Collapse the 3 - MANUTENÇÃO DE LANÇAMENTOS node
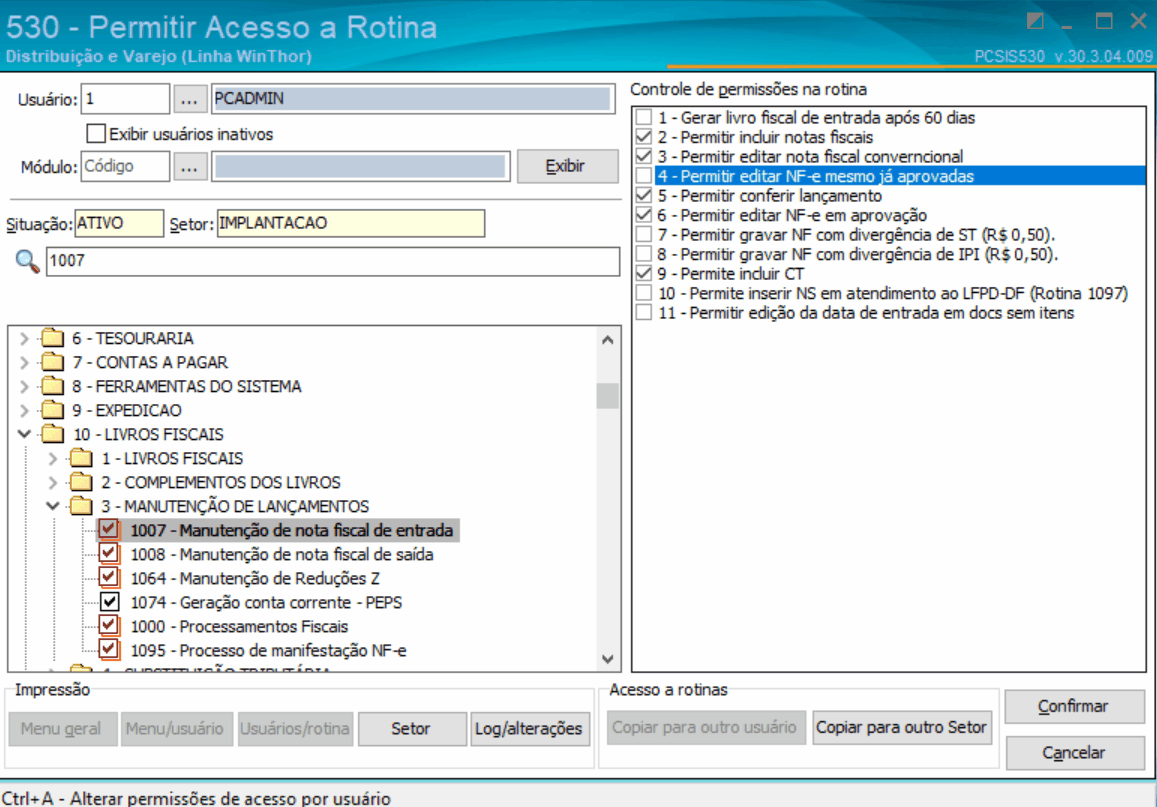Viewport: 1157px width, 807px height. pos(52,506)
